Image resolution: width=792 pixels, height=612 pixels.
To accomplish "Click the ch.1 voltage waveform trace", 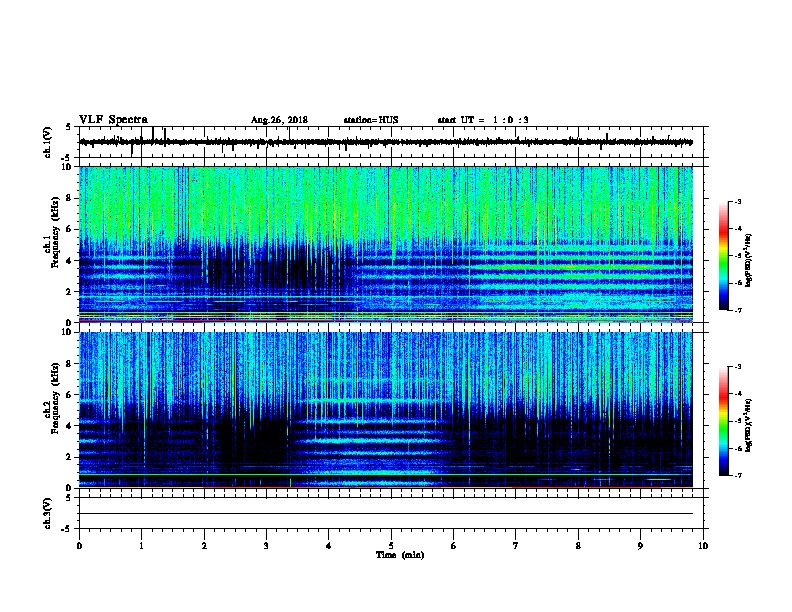I will 386,142.
